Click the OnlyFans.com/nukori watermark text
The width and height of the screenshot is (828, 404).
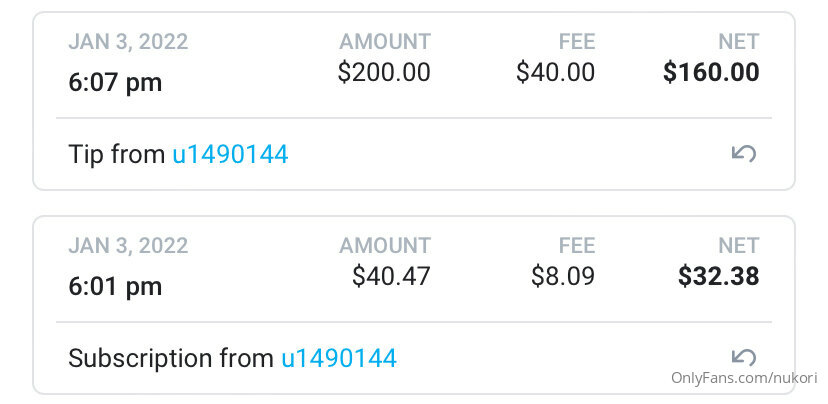pyautogui.click(x=744, y=378)
